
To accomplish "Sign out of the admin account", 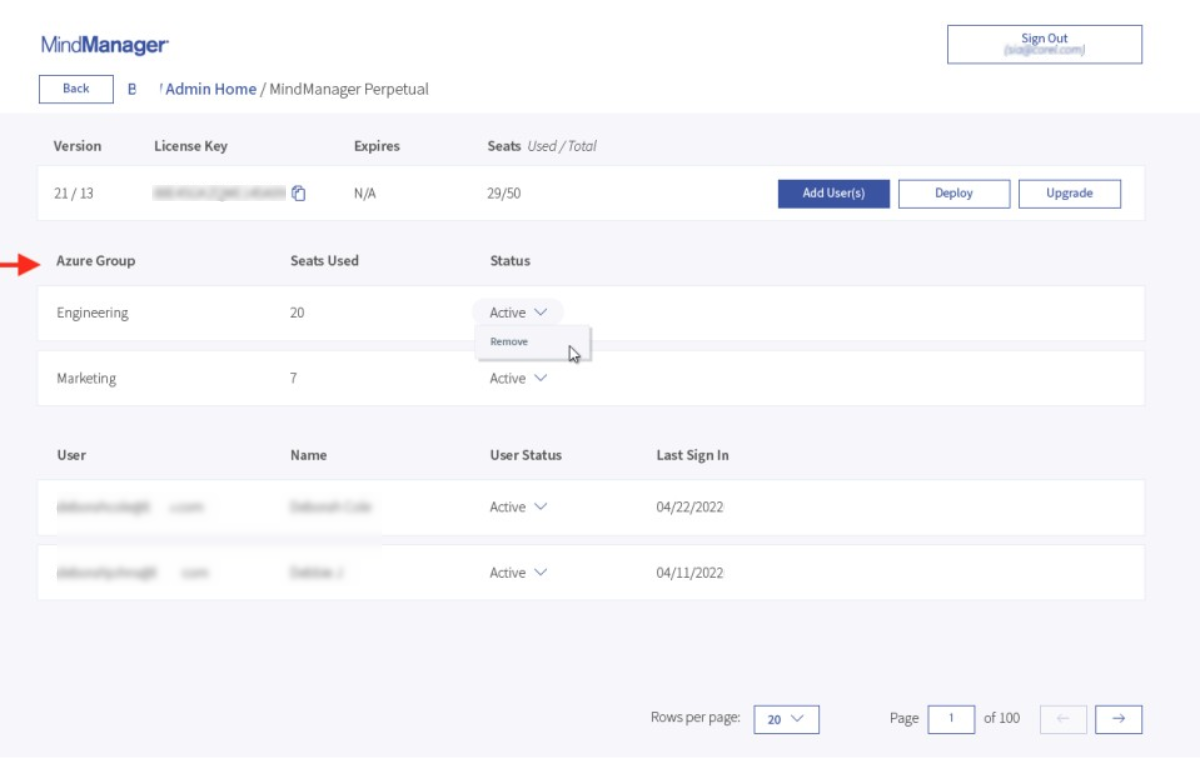I will [1045, 44].
